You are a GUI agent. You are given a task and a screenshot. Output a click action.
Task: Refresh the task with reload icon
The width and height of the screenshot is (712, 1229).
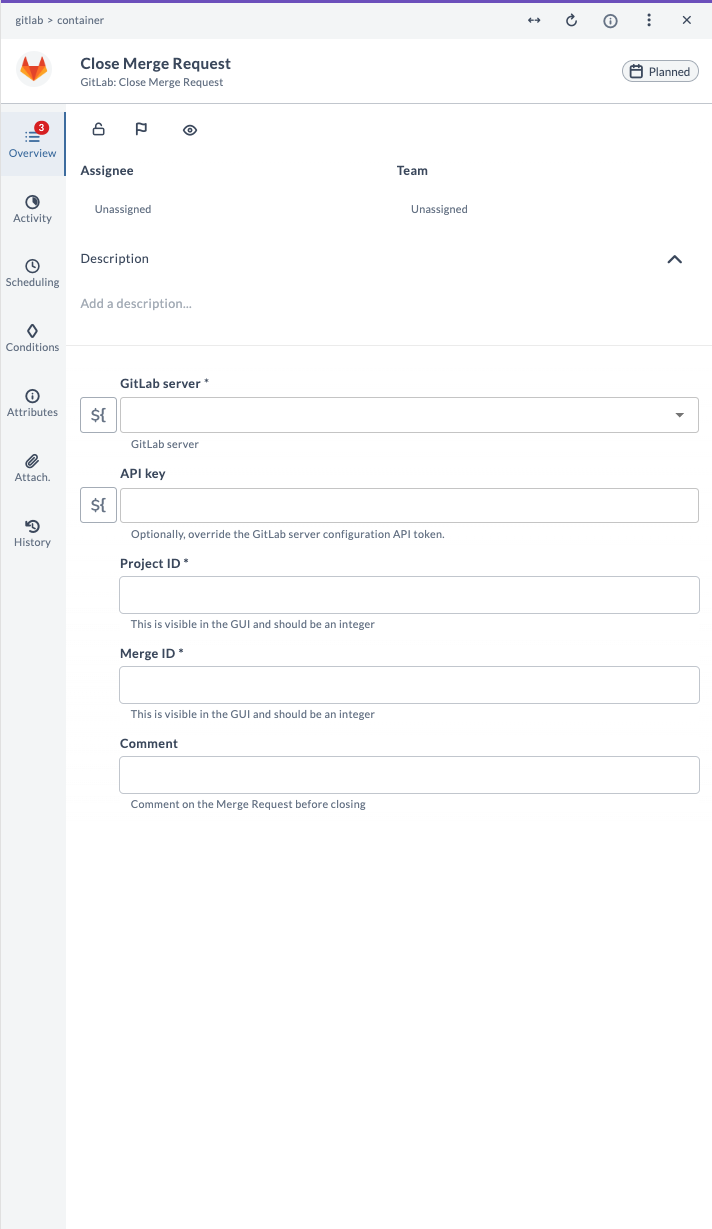tap(572, 20)
